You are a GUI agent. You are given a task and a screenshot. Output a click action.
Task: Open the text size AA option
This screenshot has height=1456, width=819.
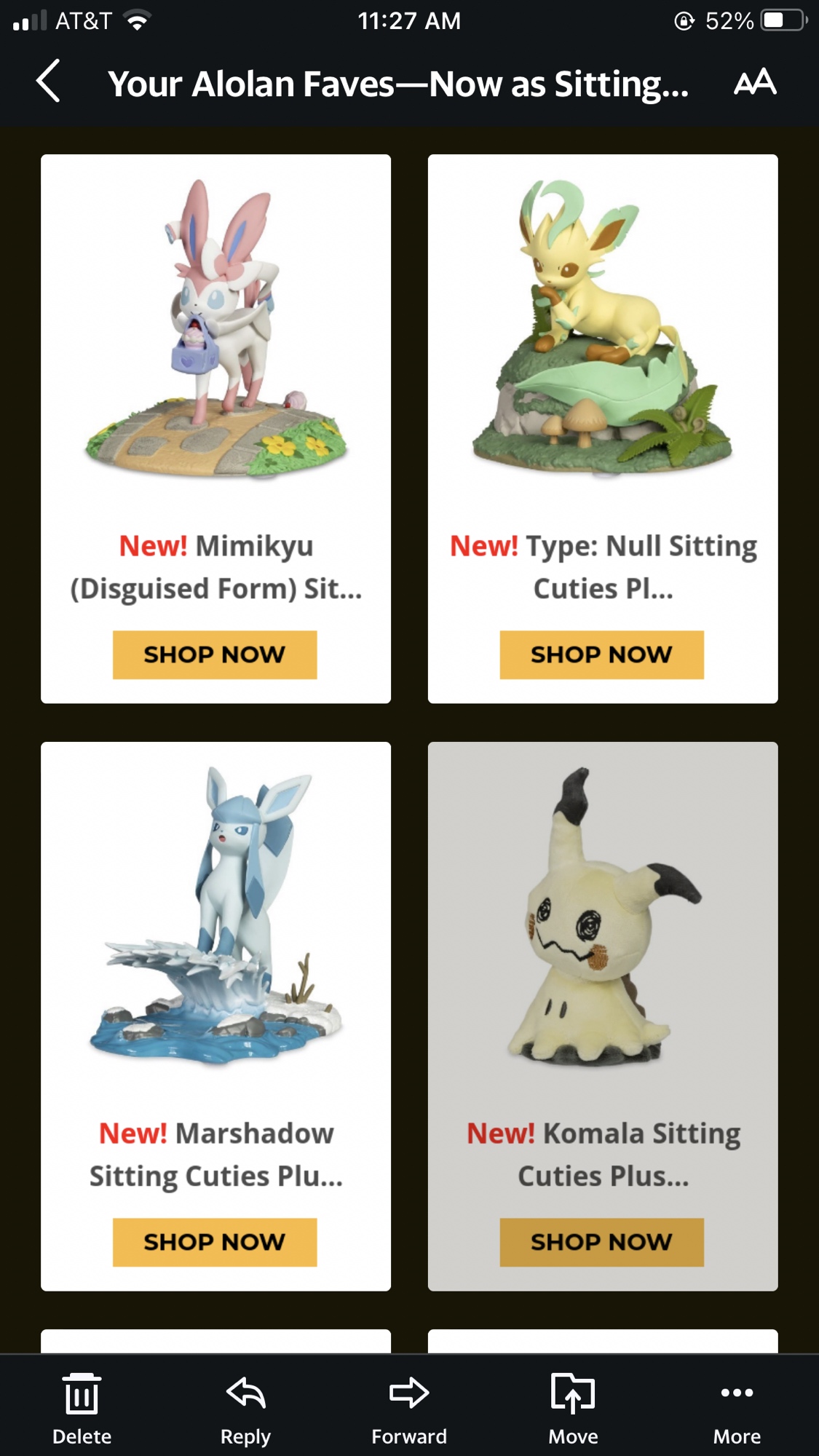(x=755, y=82)
